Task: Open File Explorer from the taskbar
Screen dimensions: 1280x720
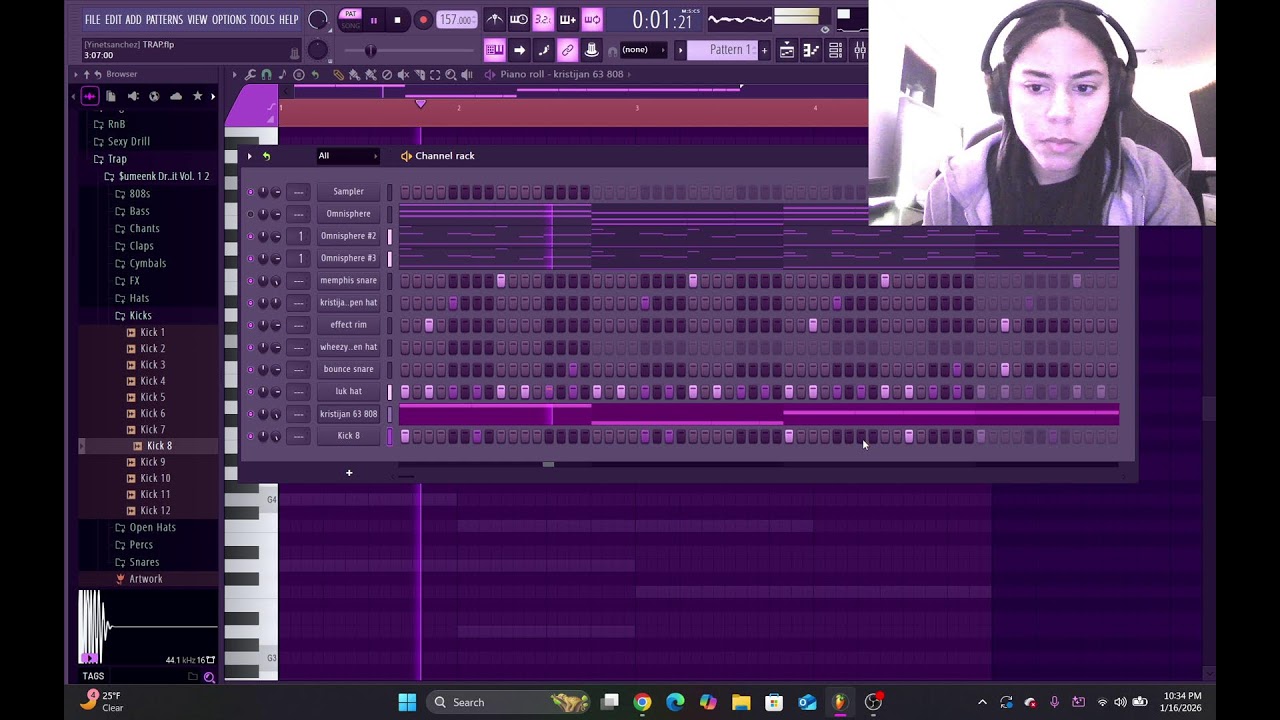Action: click(x=741, y=702)
